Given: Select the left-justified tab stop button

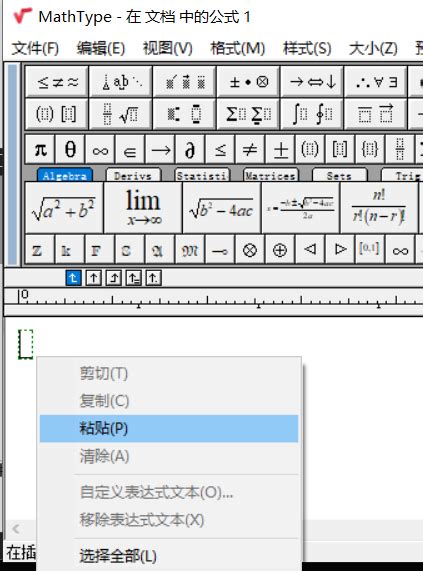Looking at the screenshot, I should tap(74, 278).
